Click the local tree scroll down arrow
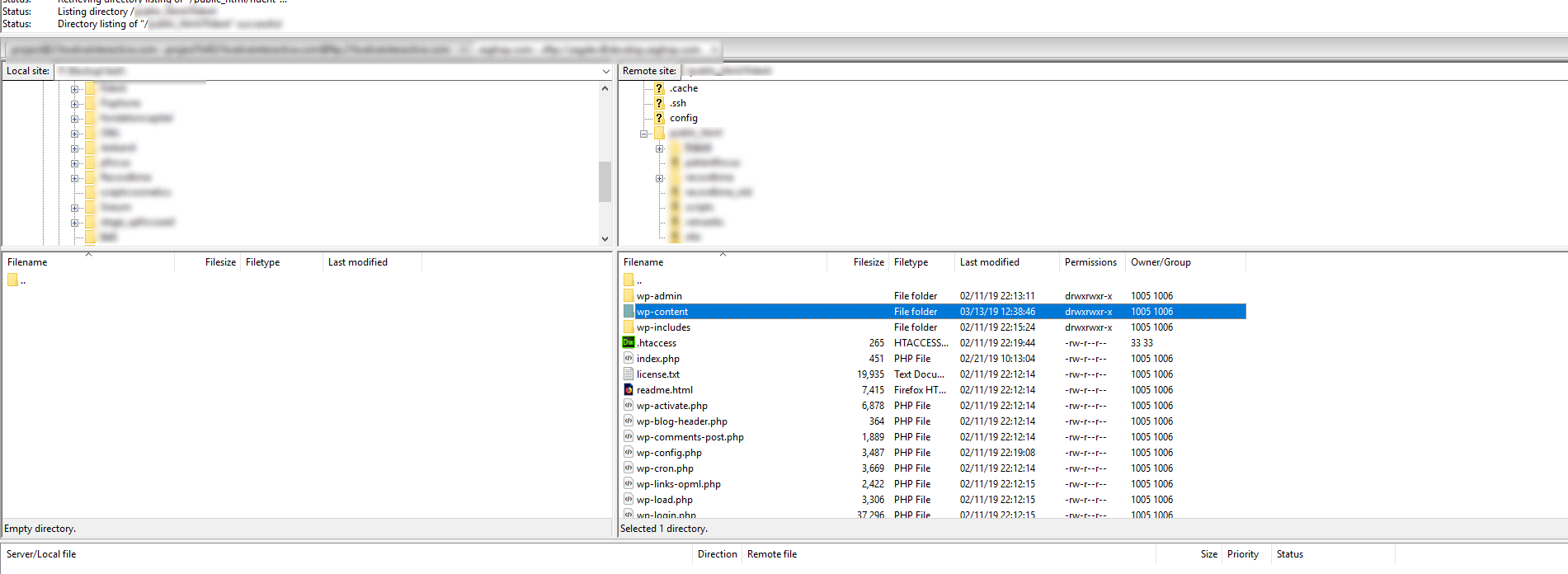Screen dimensions: 1568x574 [605, 238]
